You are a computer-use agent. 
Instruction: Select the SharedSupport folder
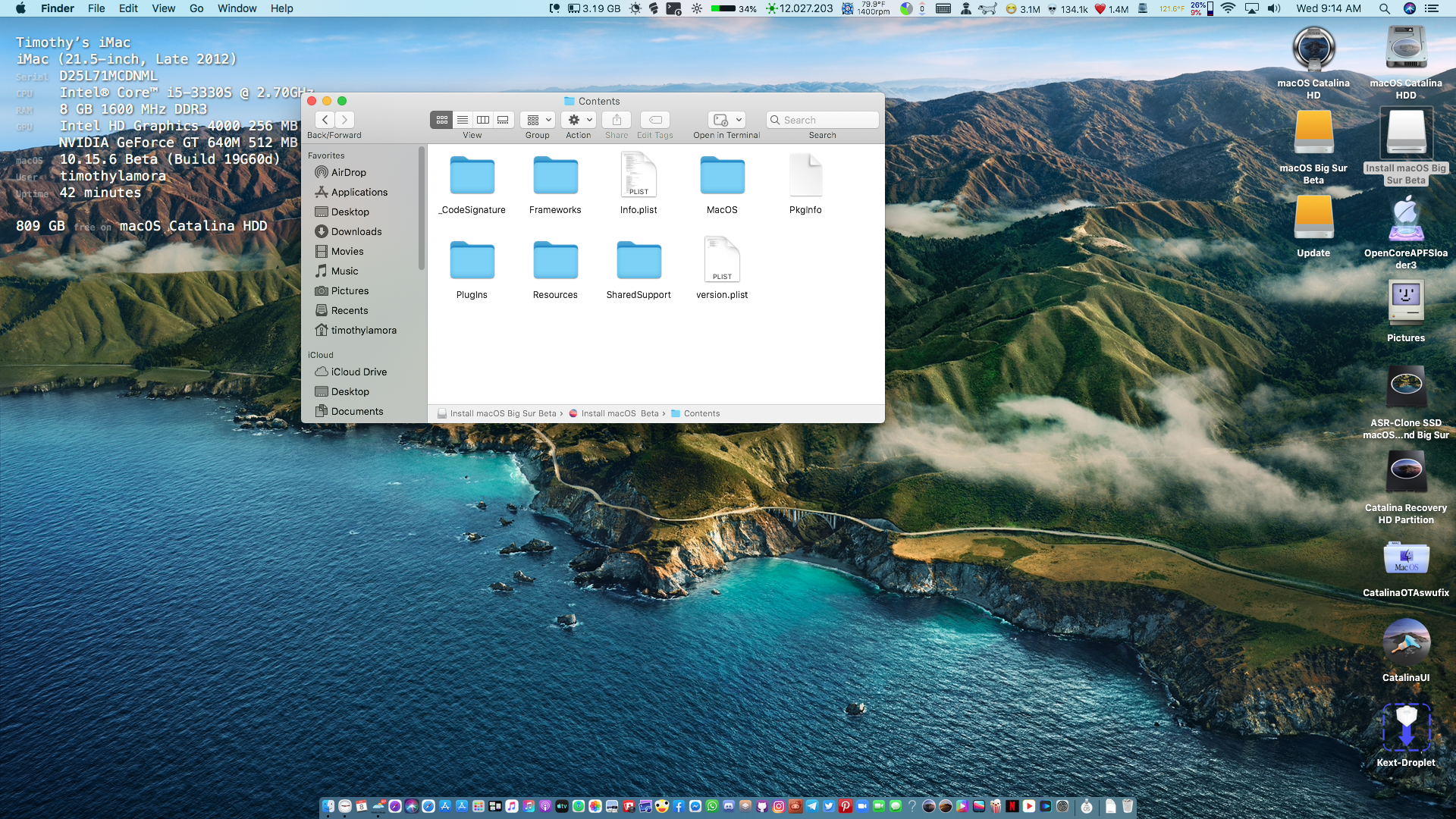click(x=639, y=260)
